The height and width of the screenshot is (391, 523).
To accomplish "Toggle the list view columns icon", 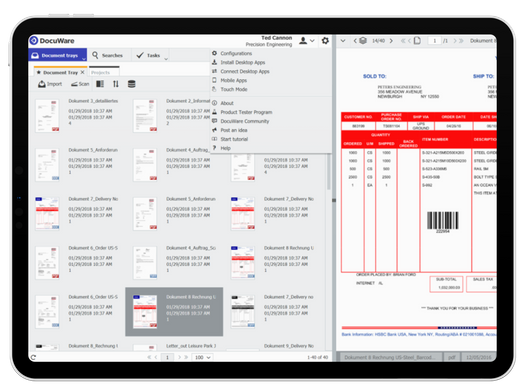I will (100, 84).
